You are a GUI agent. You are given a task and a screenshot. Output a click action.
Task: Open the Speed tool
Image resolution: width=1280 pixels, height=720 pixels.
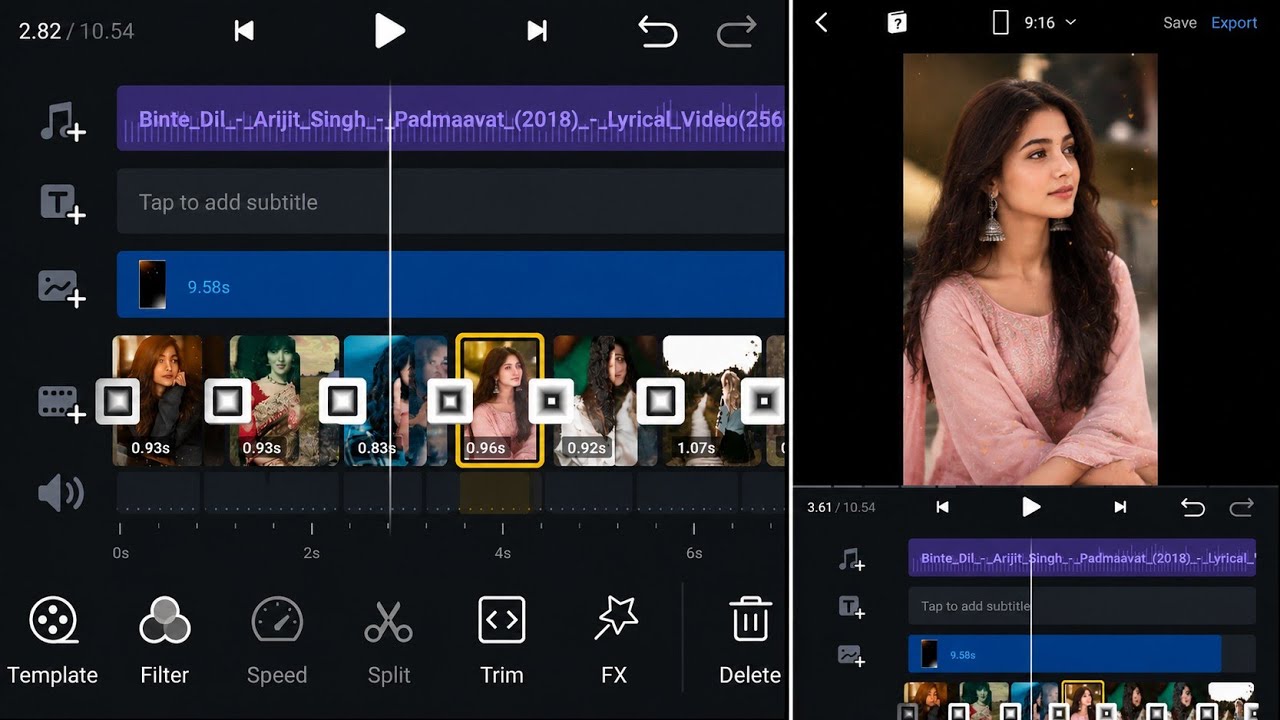(277, 641)
